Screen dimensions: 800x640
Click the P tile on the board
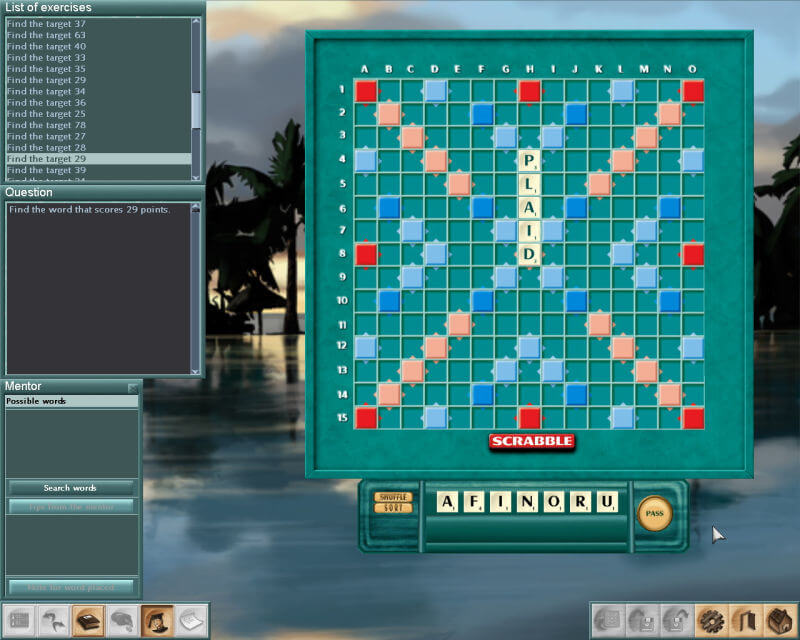pyautogui.click(x=529, y=161)
